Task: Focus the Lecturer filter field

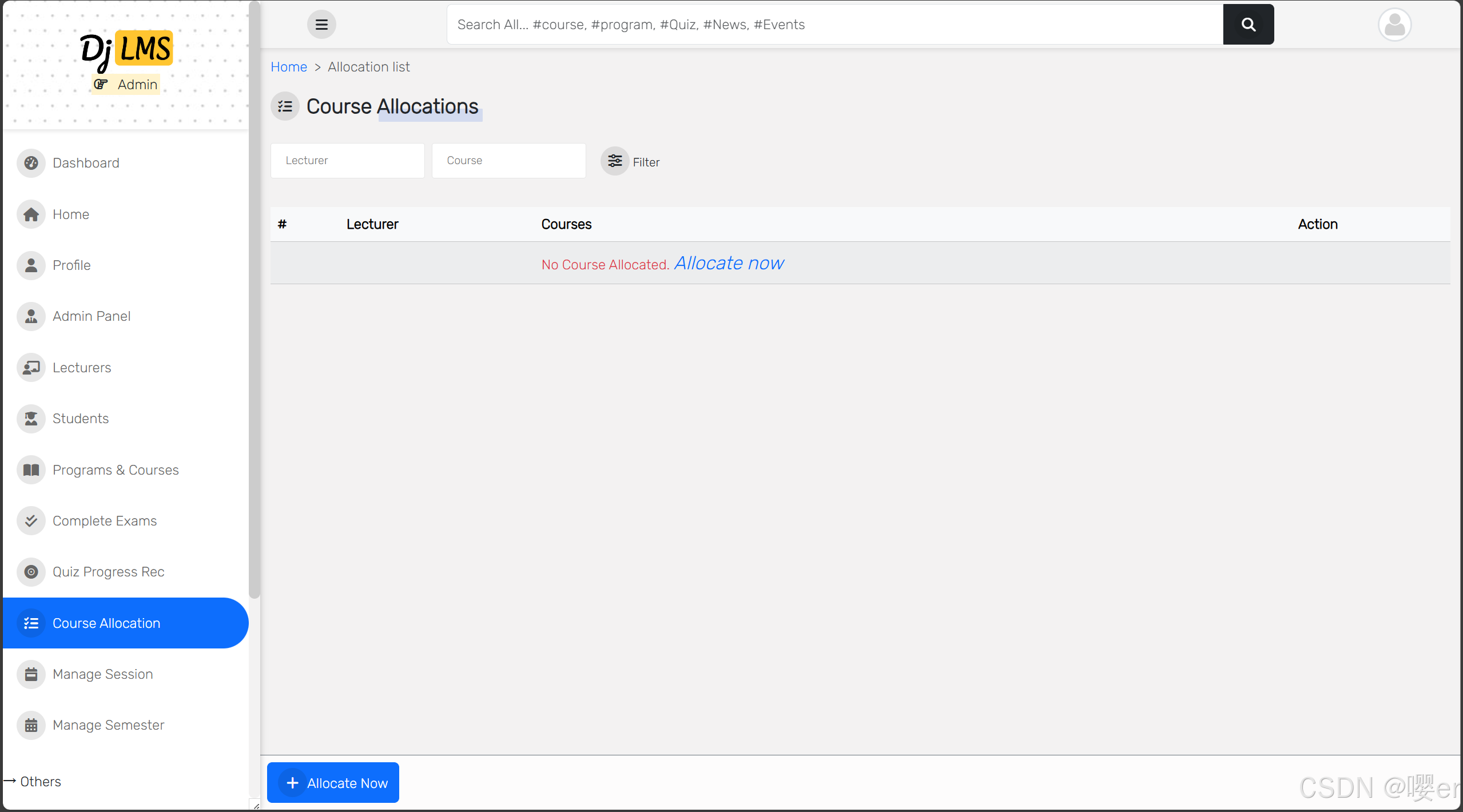Action: 347,161
